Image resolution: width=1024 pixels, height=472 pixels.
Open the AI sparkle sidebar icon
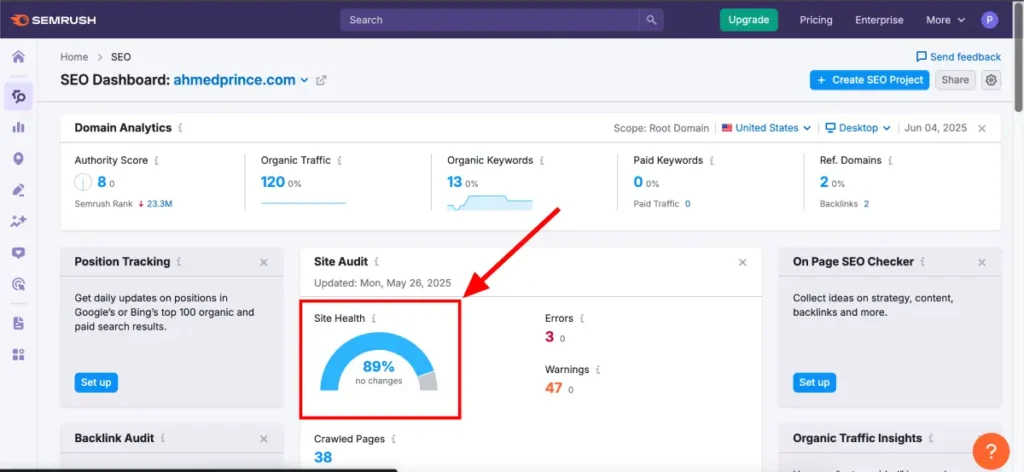pos(18,221)
